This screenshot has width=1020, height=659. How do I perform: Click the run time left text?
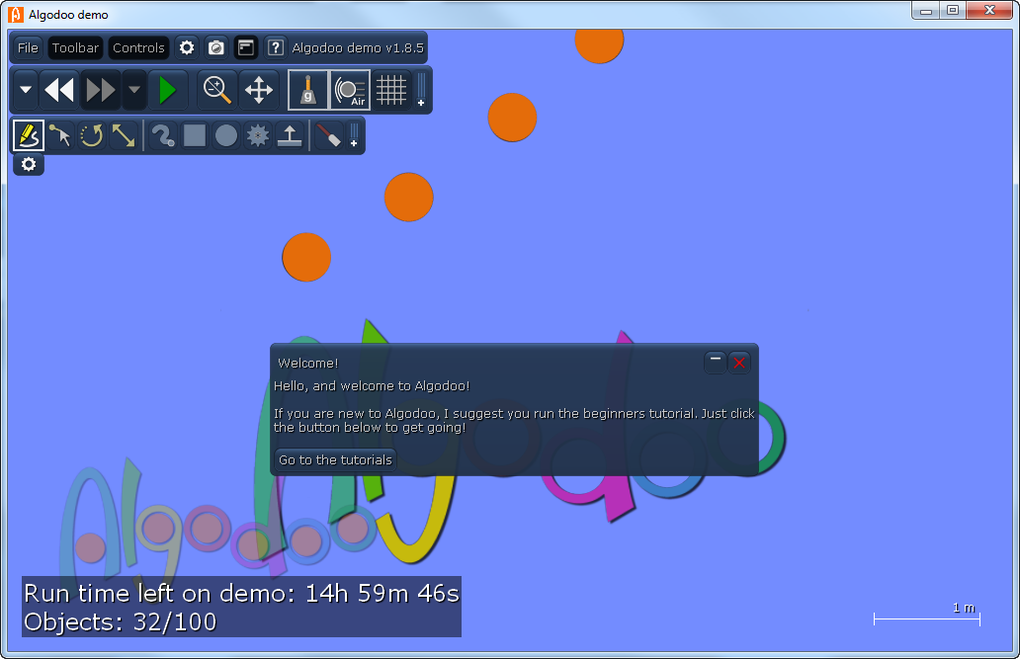241,593
